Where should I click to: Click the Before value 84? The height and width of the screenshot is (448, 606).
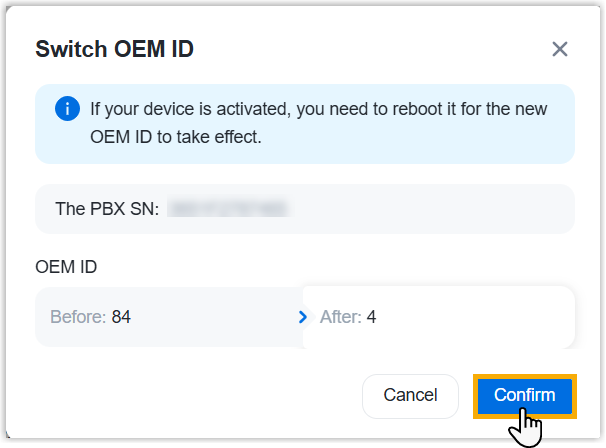(121, 317)
